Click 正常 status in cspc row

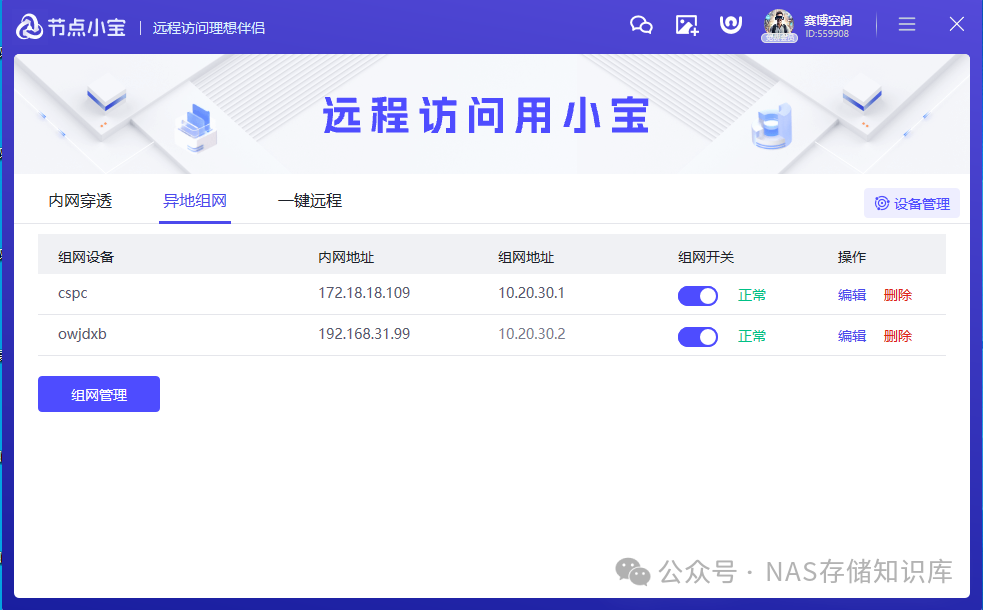[752, 295]
